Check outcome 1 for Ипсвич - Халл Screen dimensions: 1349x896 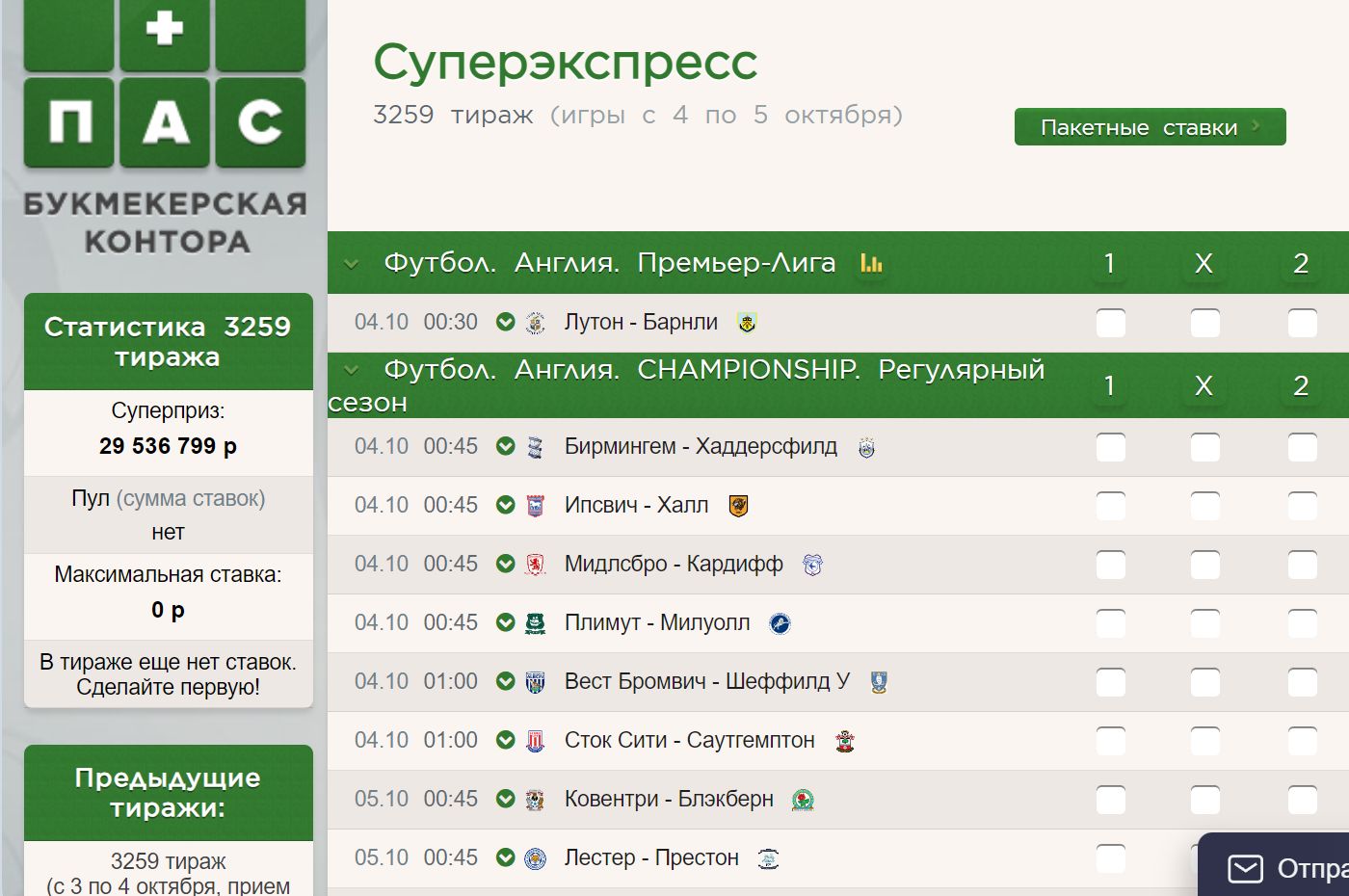click(1111, 506)
